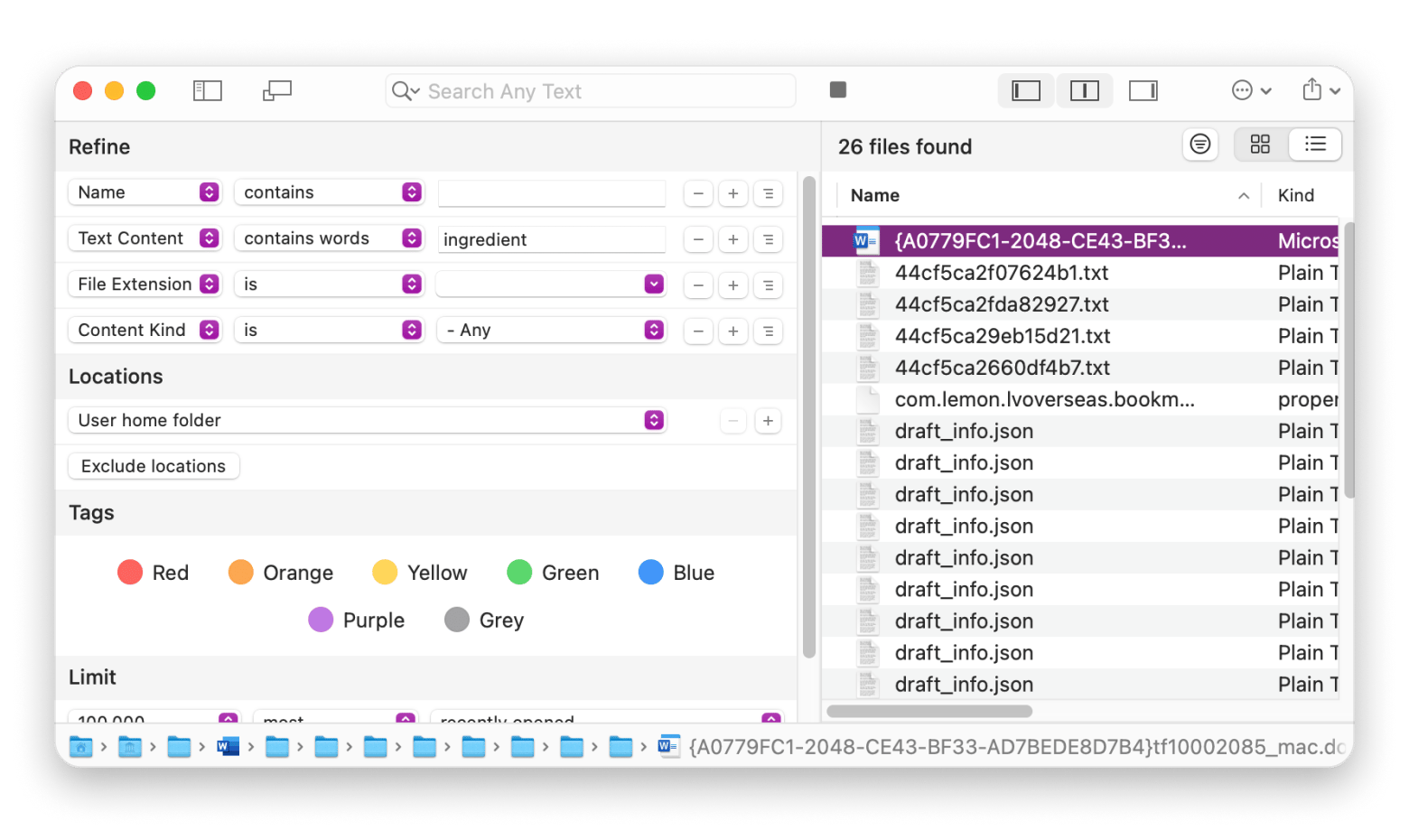Switch results to list view
Viewport: 1409px width, 840px height.
[1315, 145]
